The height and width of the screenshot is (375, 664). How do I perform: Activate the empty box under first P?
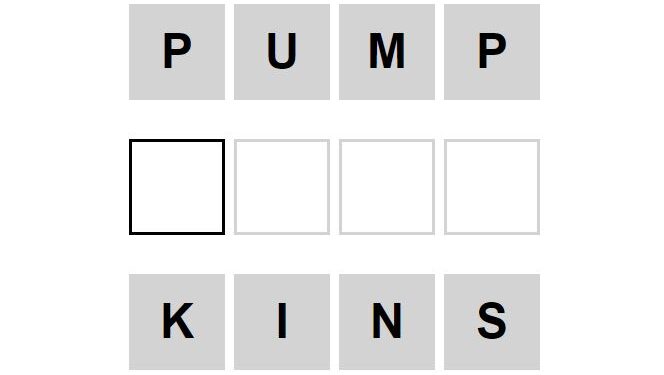[x=177, y=187]
